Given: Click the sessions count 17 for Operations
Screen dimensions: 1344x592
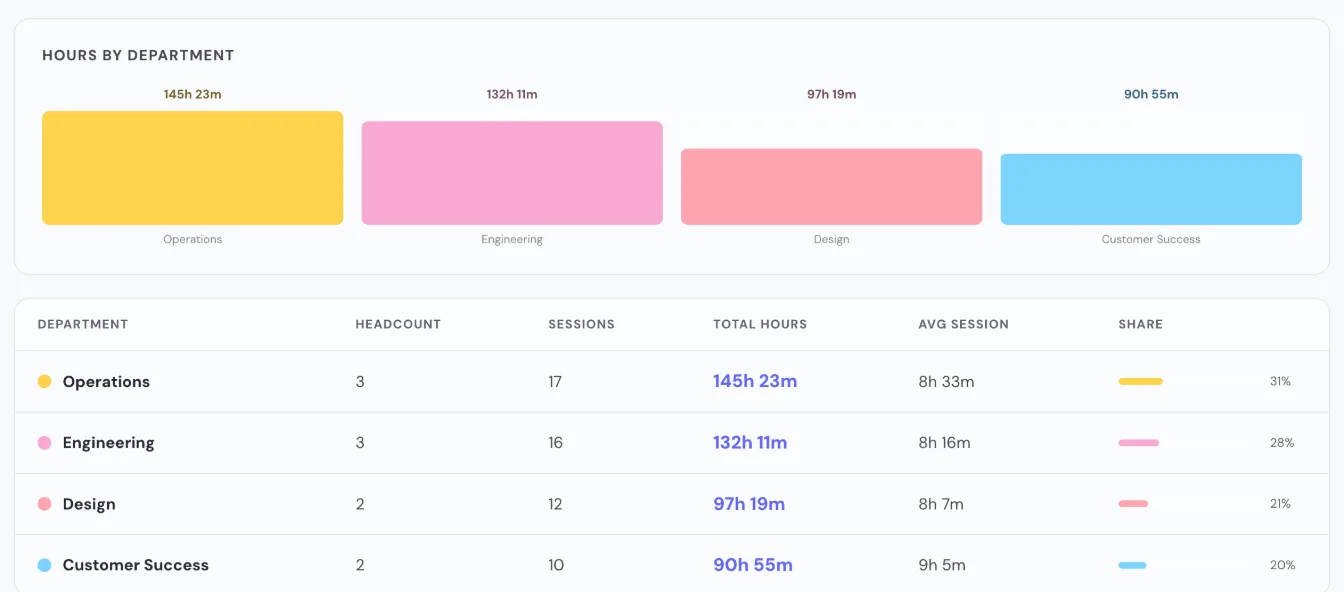Looking at the screenshot, I should point(555,382).
